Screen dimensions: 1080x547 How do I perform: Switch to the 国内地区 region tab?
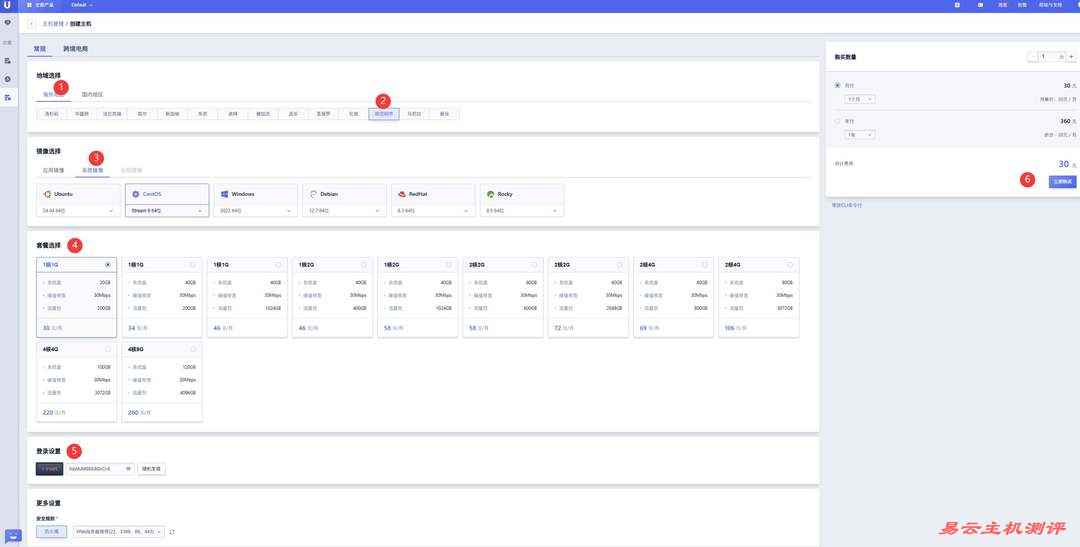point(92,94)
